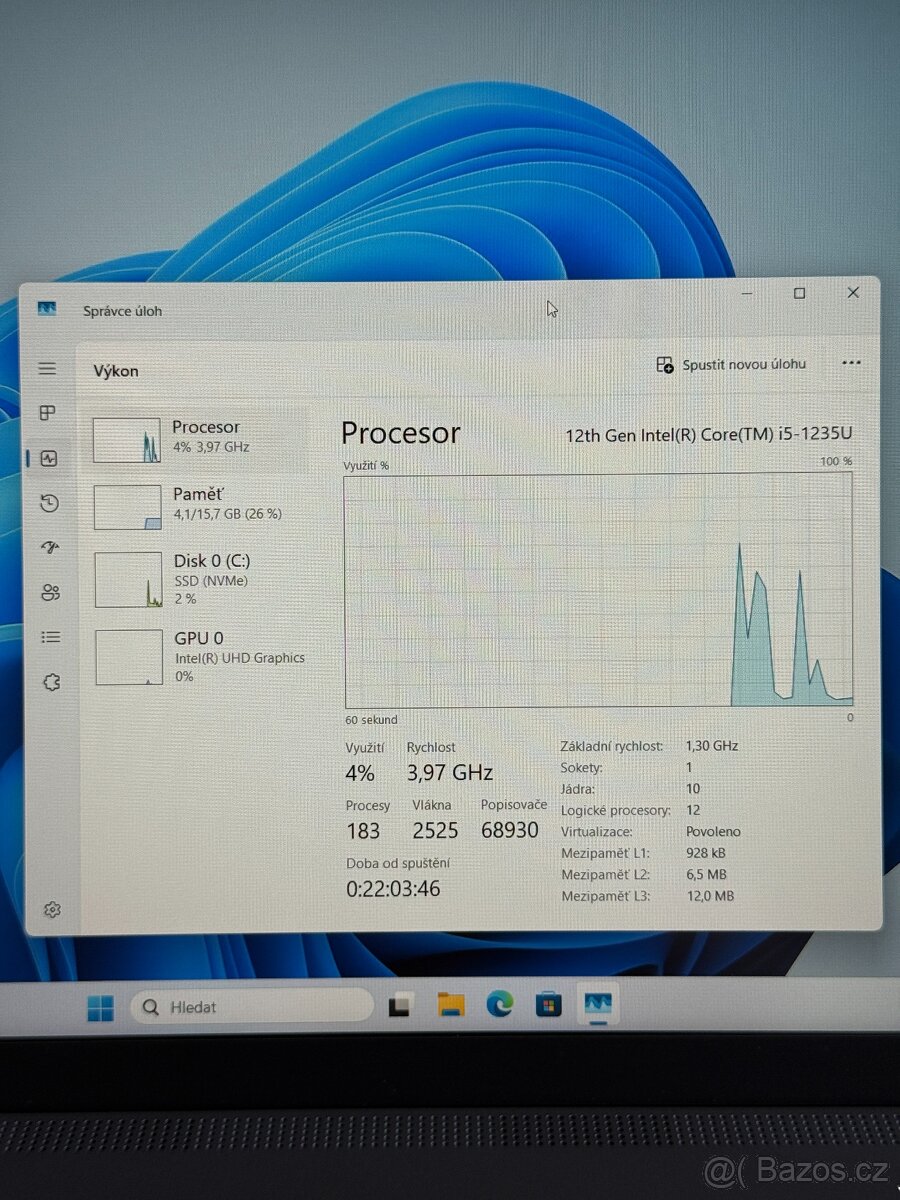
Task: Click the CPU usage graph
Action: (x=598, y=590)
